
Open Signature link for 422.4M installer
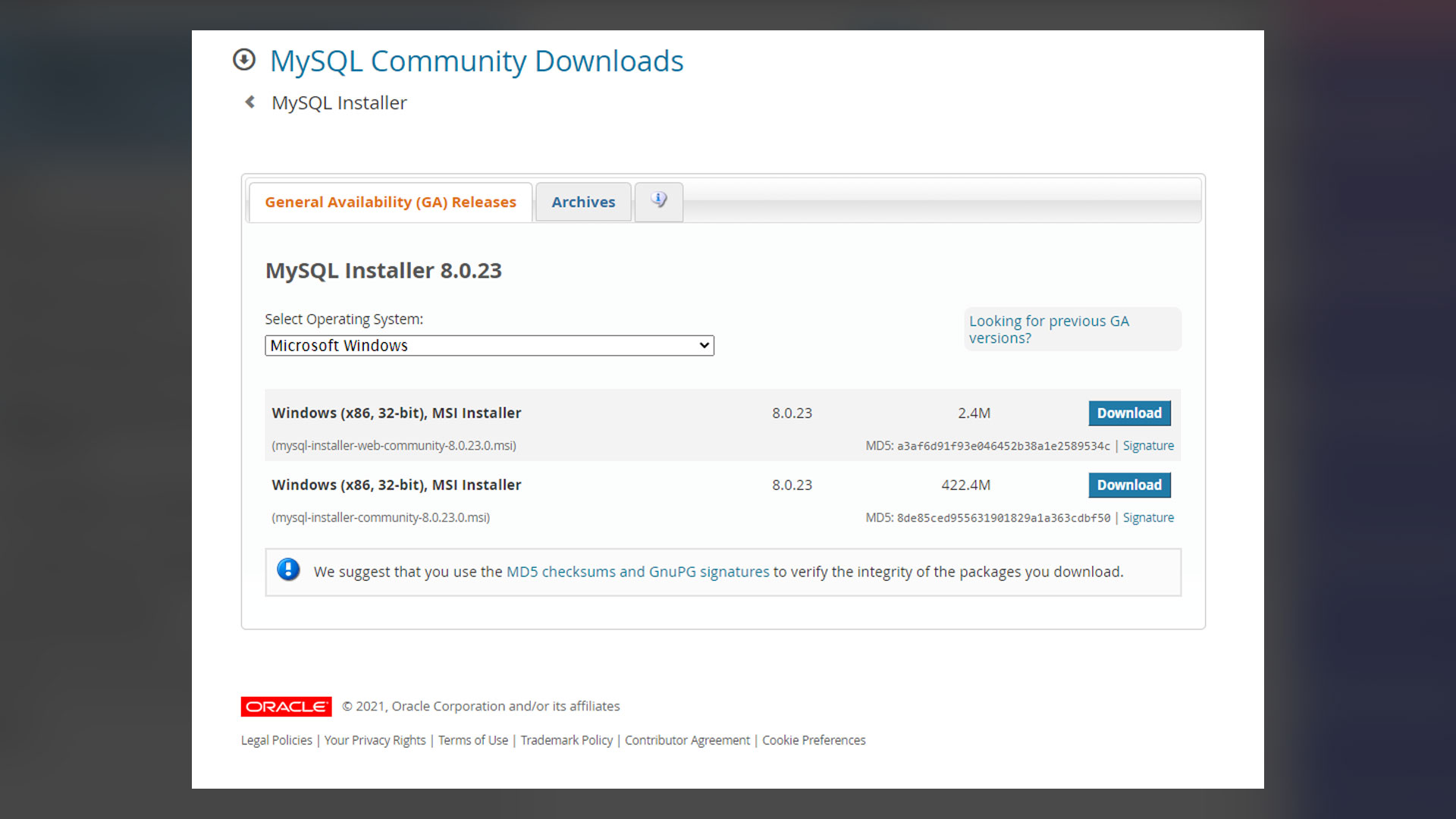[x=1148, y=518]
